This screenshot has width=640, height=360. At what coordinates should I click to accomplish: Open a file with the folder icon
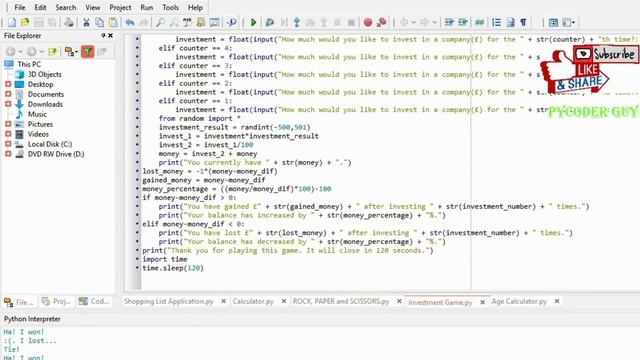[25, 22]
